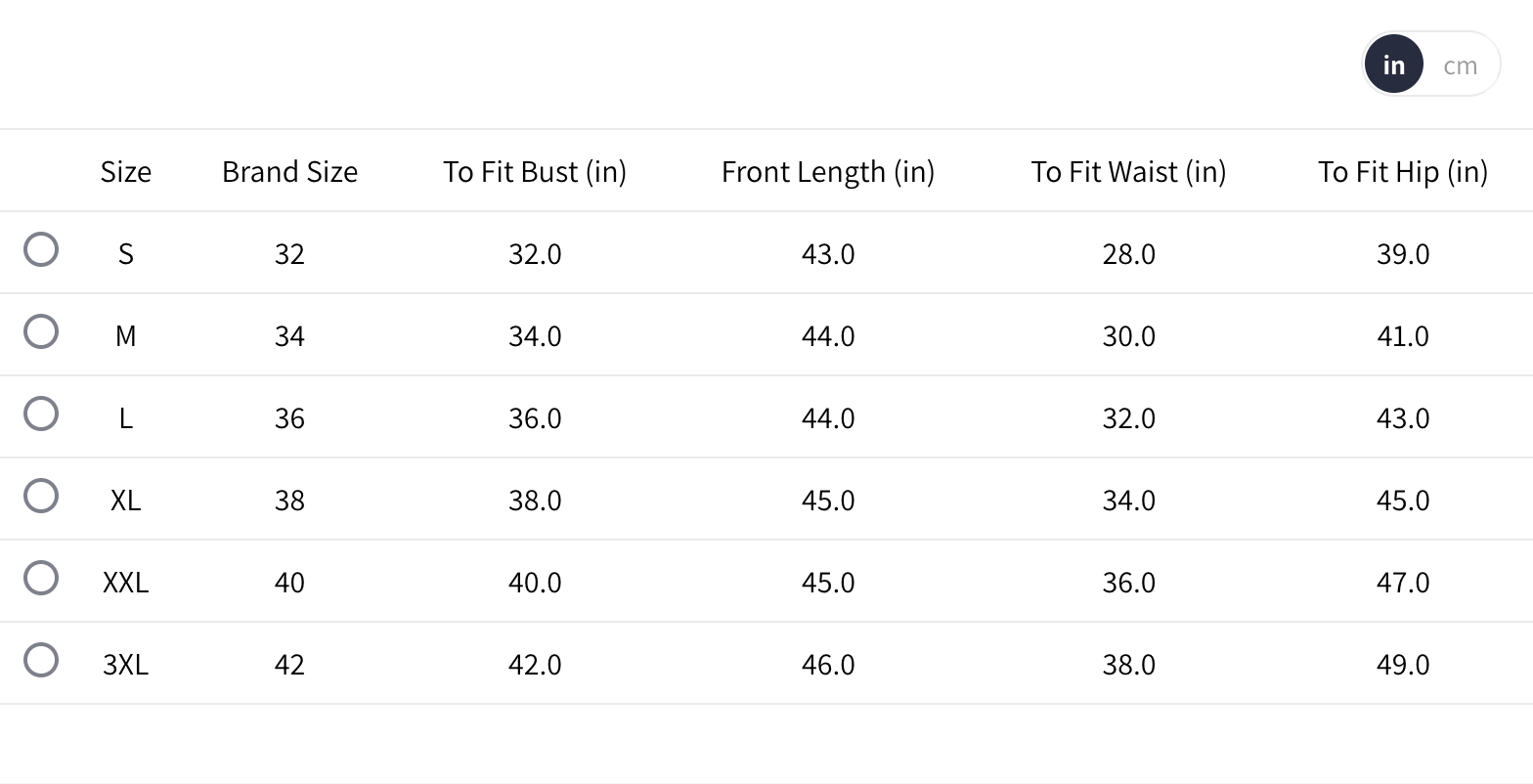The image size is (1533, 784).
Task: Click the To Fit Bust column header
Action: [535, 172]
